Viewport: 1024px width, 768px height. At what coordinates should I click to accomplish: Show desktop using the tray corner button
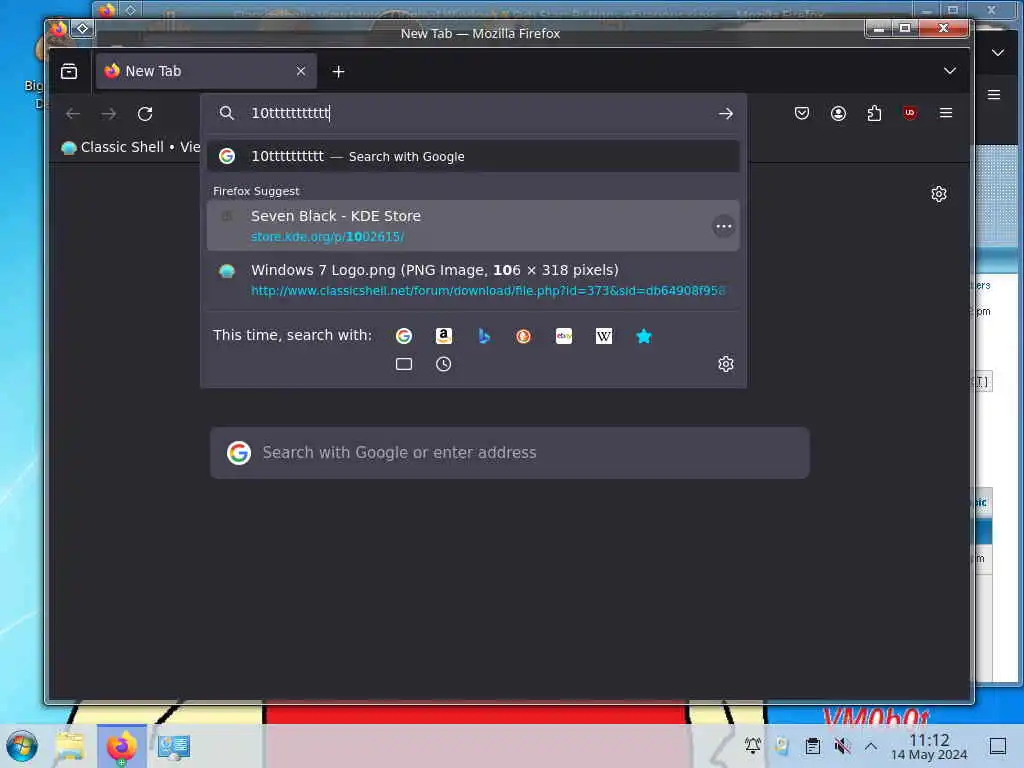click(997, 746)
